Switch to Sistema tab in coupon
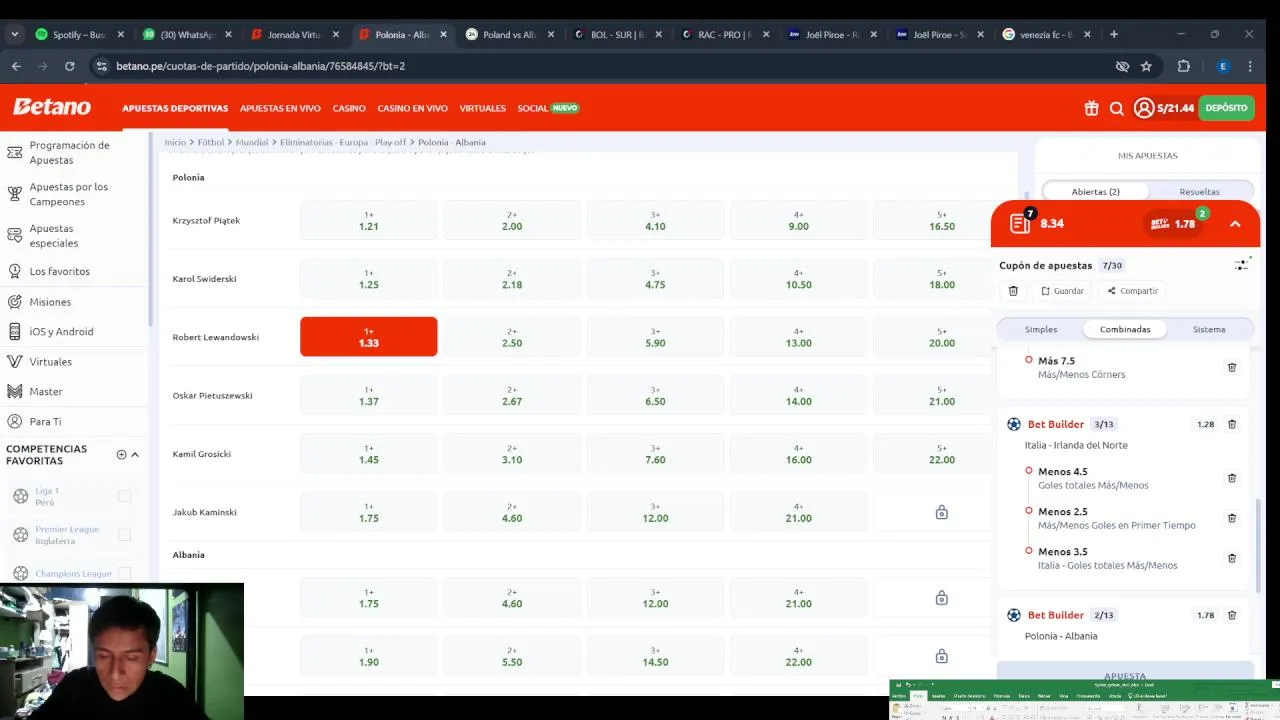The width and height of the screenshot is (1280, 720). (1209, 329)
